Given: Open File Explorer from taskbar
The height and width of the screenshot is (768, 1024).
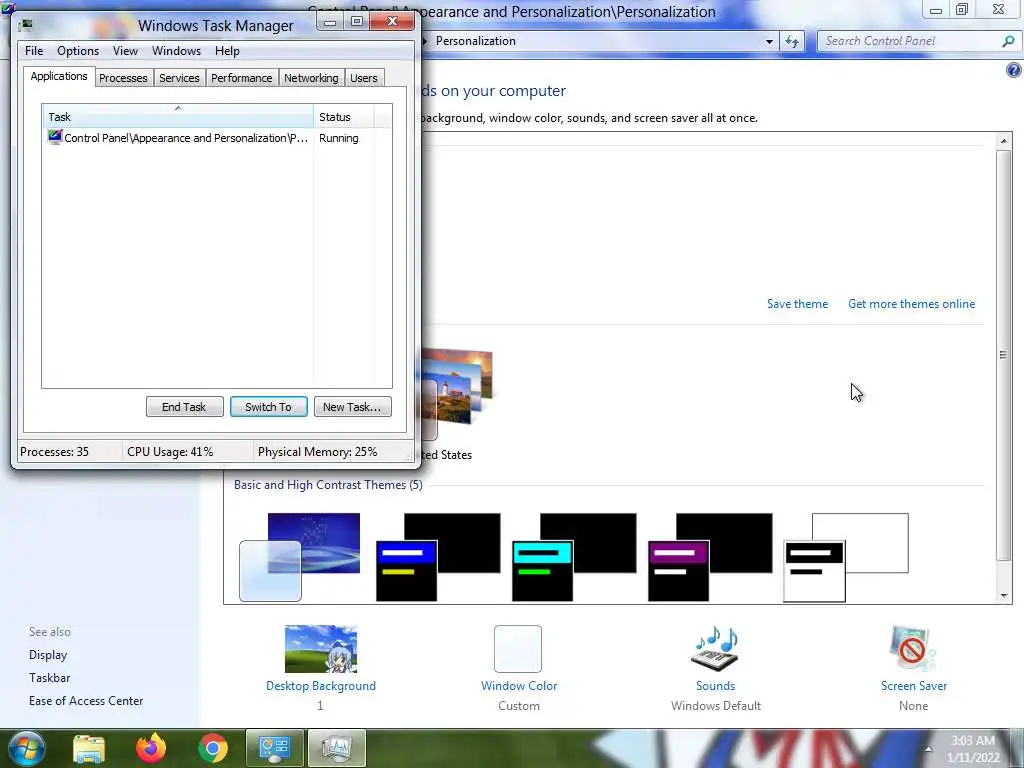Looking at the screenshot, I should click(x=89, y=748).
